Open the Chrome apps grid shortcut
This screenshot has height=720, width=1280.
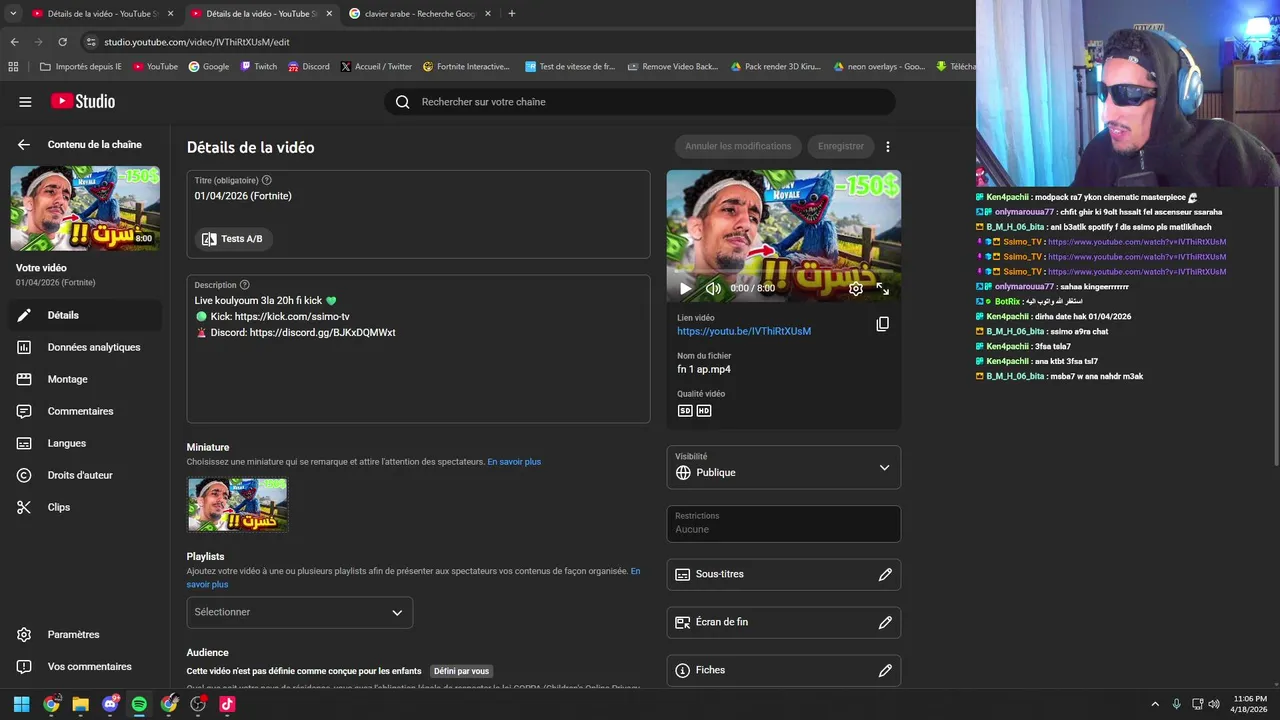tap(13, 67)
